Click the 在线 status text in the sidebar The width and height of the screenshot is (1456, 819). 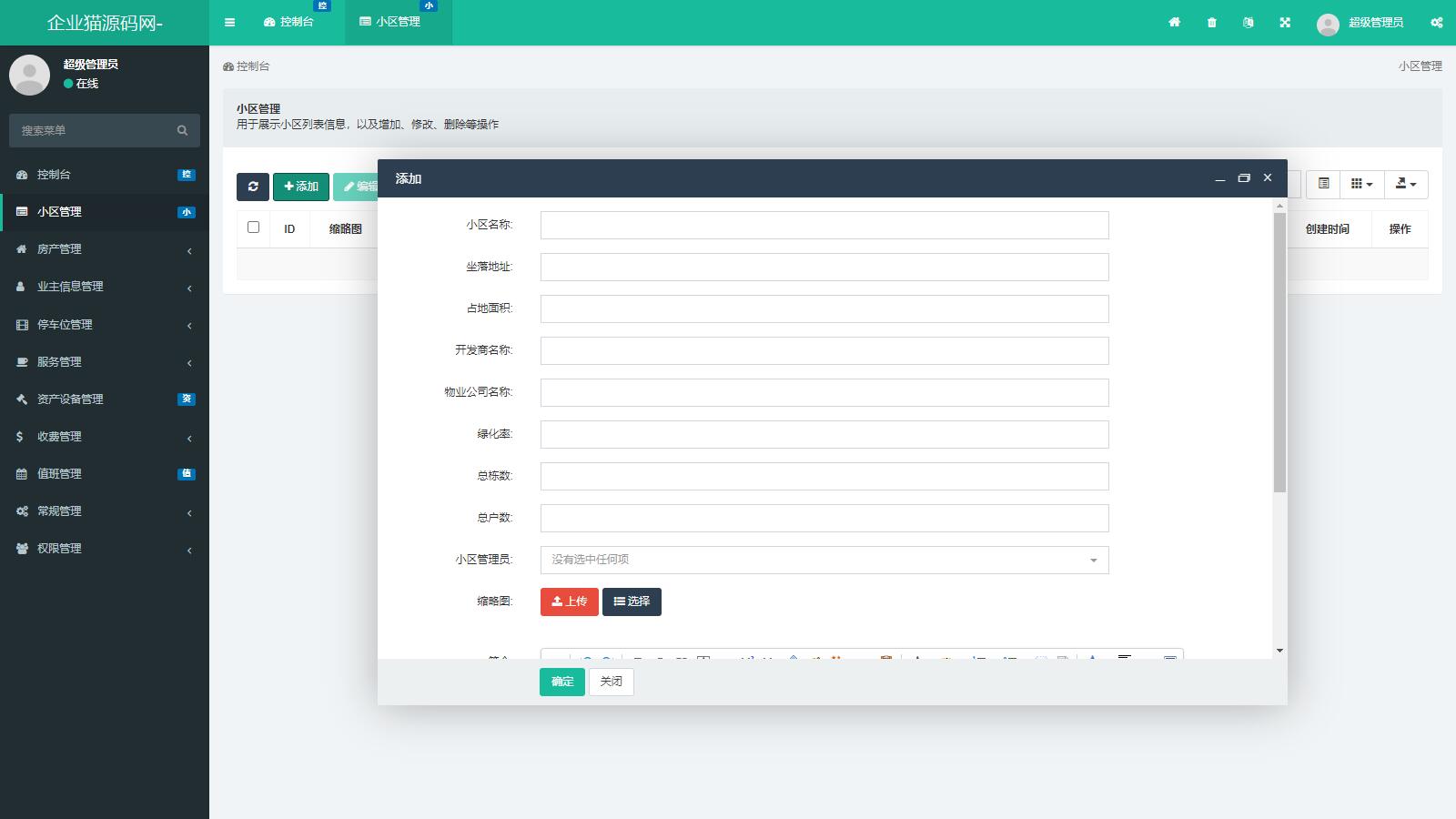(x=87, y=84)
